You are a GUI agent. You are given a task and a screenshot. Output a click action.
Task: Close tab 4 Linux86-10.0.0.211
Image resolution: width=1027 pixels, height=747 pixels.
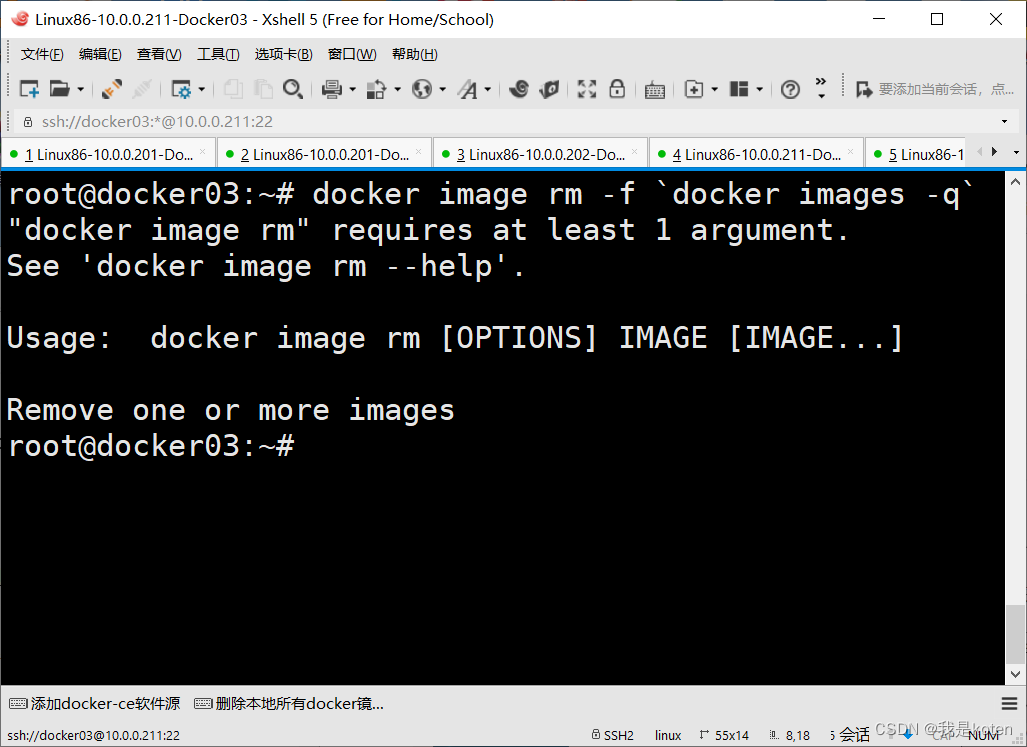[x=851, y=152]
